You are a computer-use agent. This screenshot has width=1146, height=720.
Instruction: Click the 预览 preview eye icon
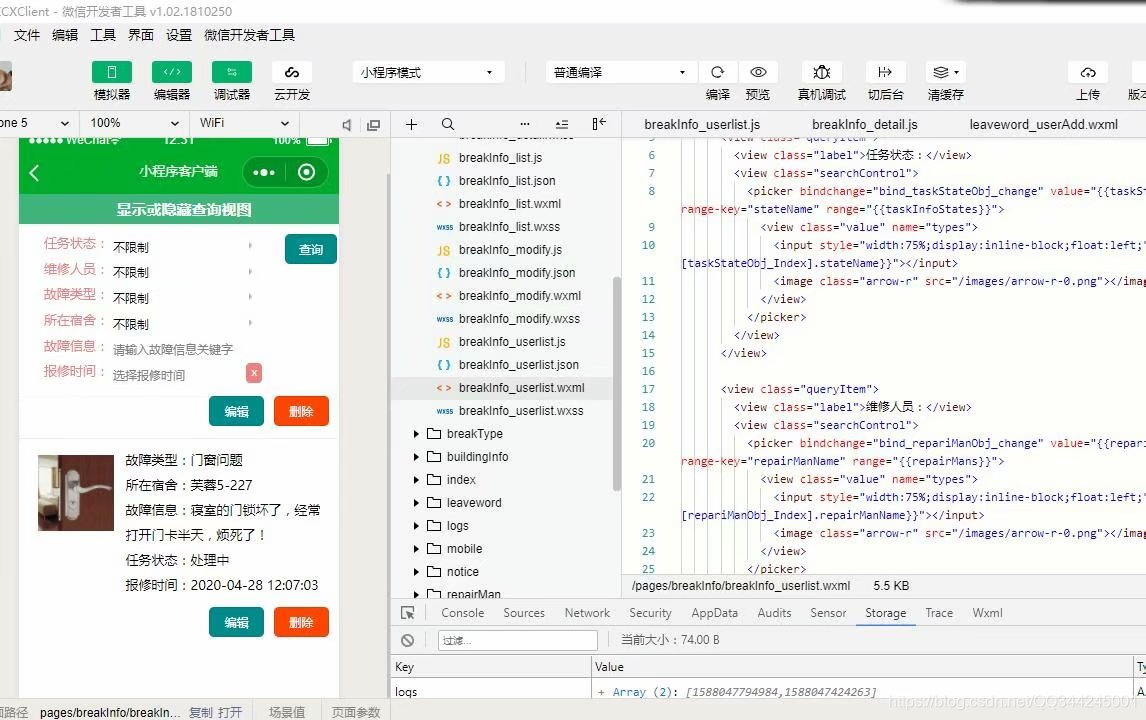[x=758, y=72]
